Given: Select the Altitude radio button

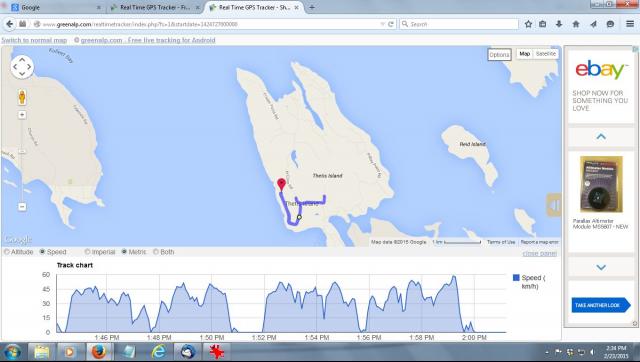Looking at the screenshot, I should click(x=7, y=252).
